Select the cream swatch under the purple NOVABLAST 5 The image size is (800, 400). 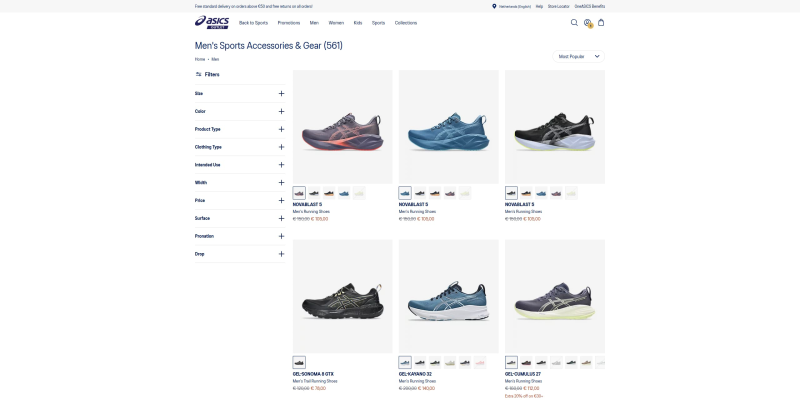tap(359, 193)
